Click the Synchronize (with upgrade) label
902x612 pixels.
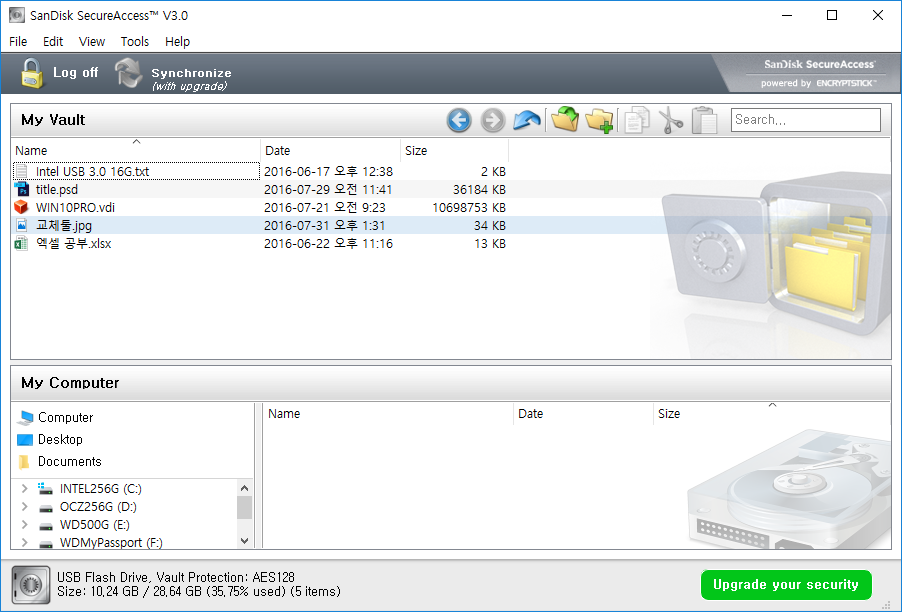pos(191,79)
